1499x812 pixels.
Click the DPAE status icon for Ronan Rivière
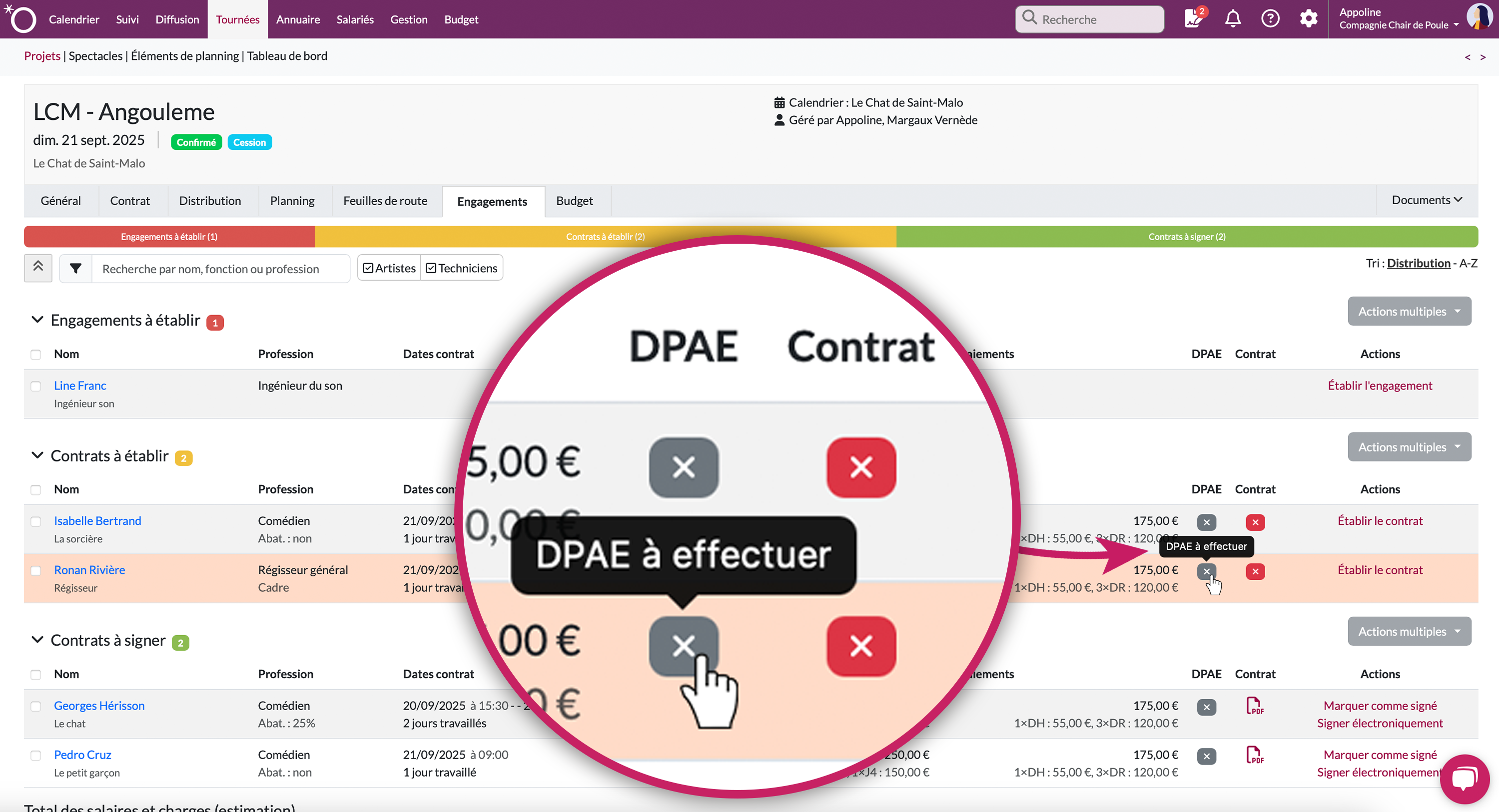1206,571
